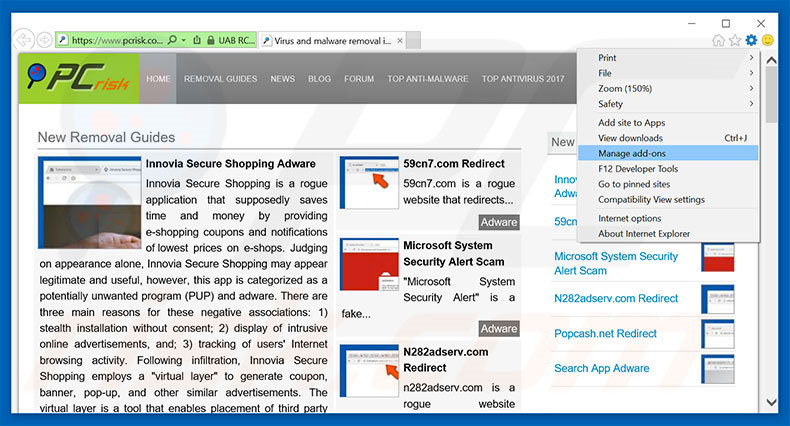Click the Home house icon
Image resolution: width=790 pixels, height=426 pixels.
point(718,40)
